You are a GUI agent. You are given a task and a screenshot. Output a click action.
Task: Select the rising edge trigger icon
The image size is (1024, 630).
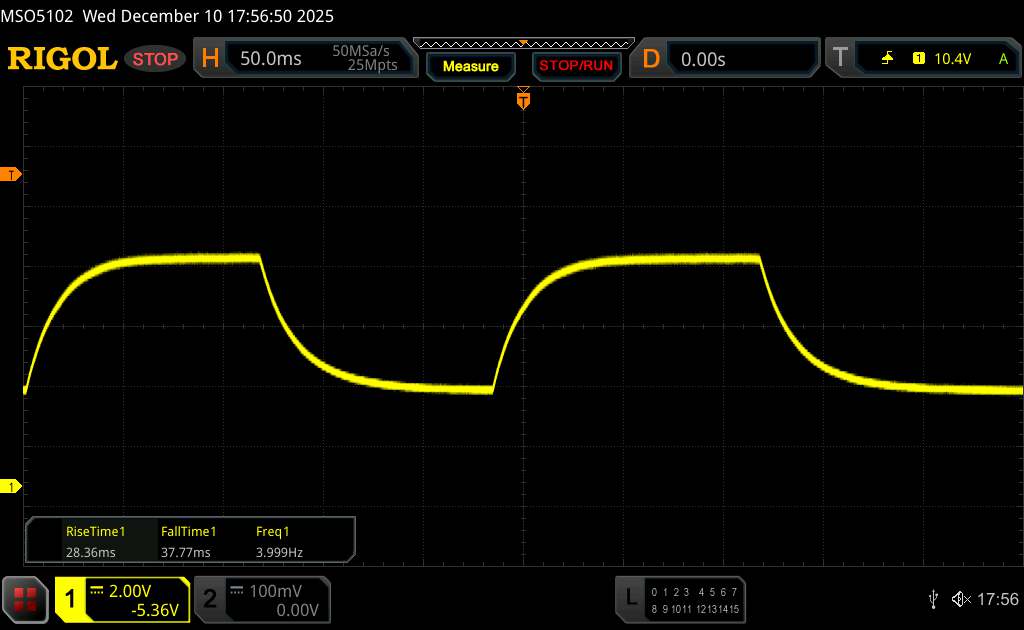coord(887,59)
